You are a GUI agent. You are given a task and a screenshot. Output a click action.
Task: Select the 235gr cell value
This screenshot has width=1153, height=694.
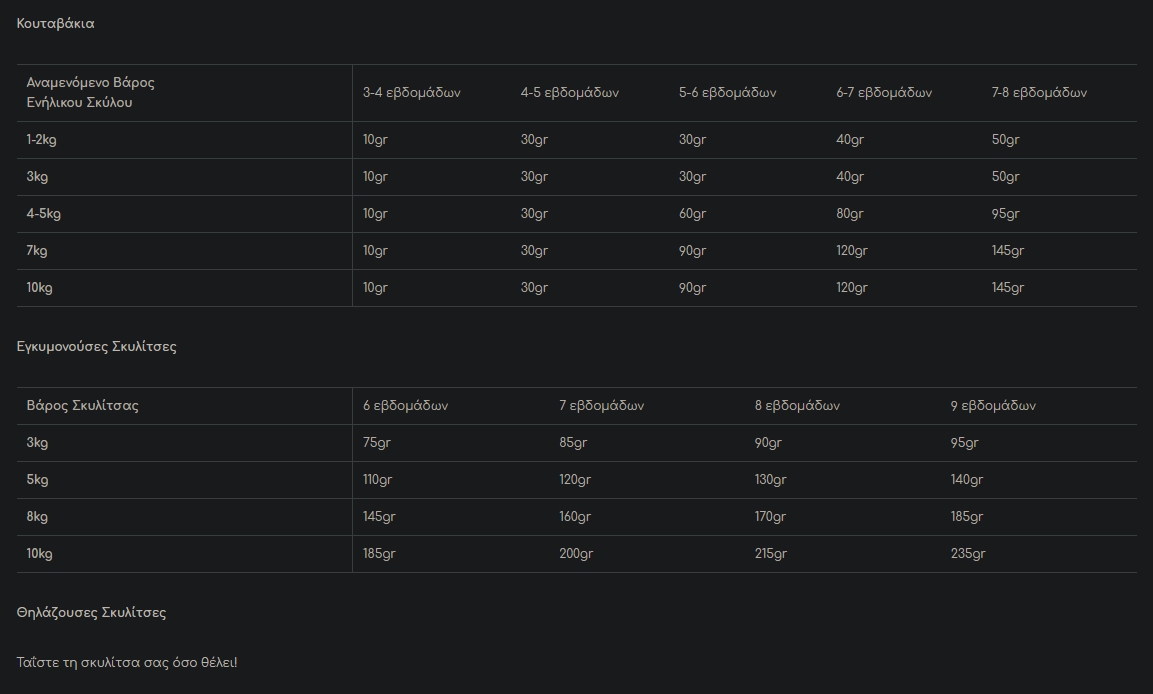[968, 554]
